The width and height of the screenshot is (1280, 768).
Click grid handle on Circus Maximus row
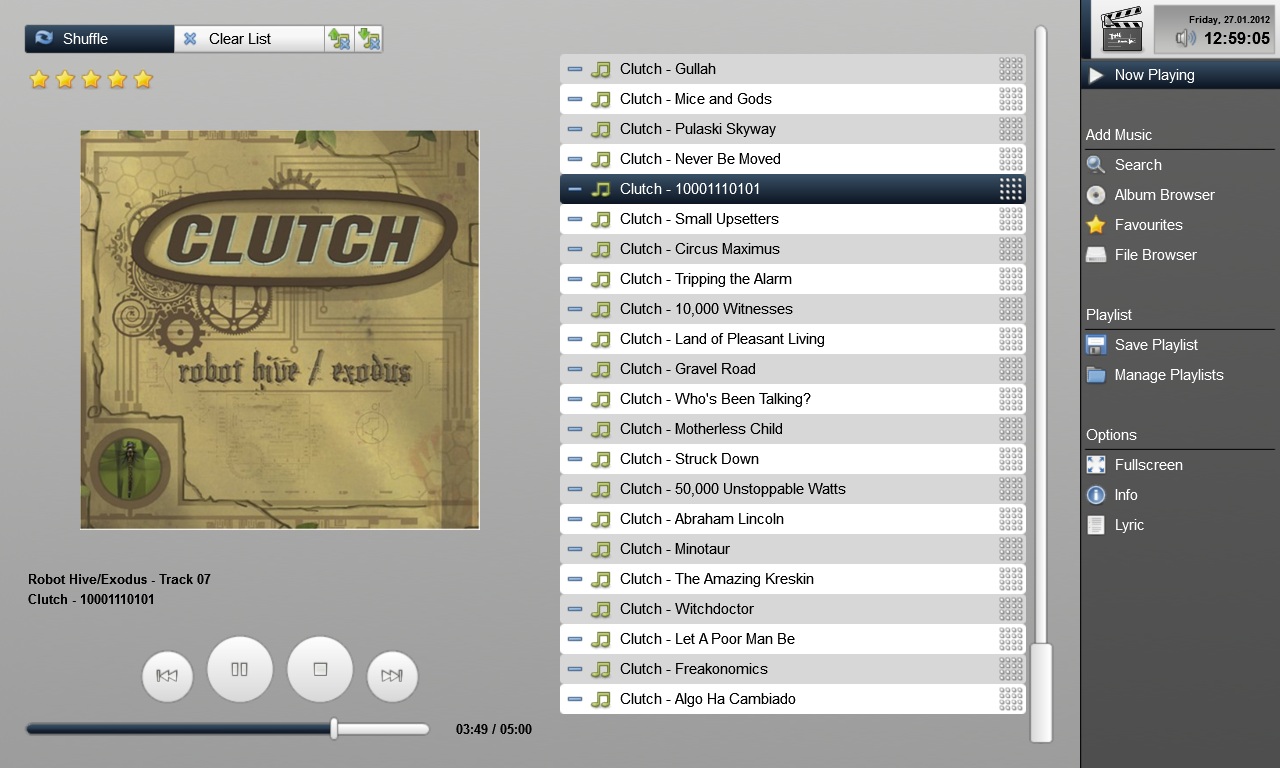tap(1011, 249)
